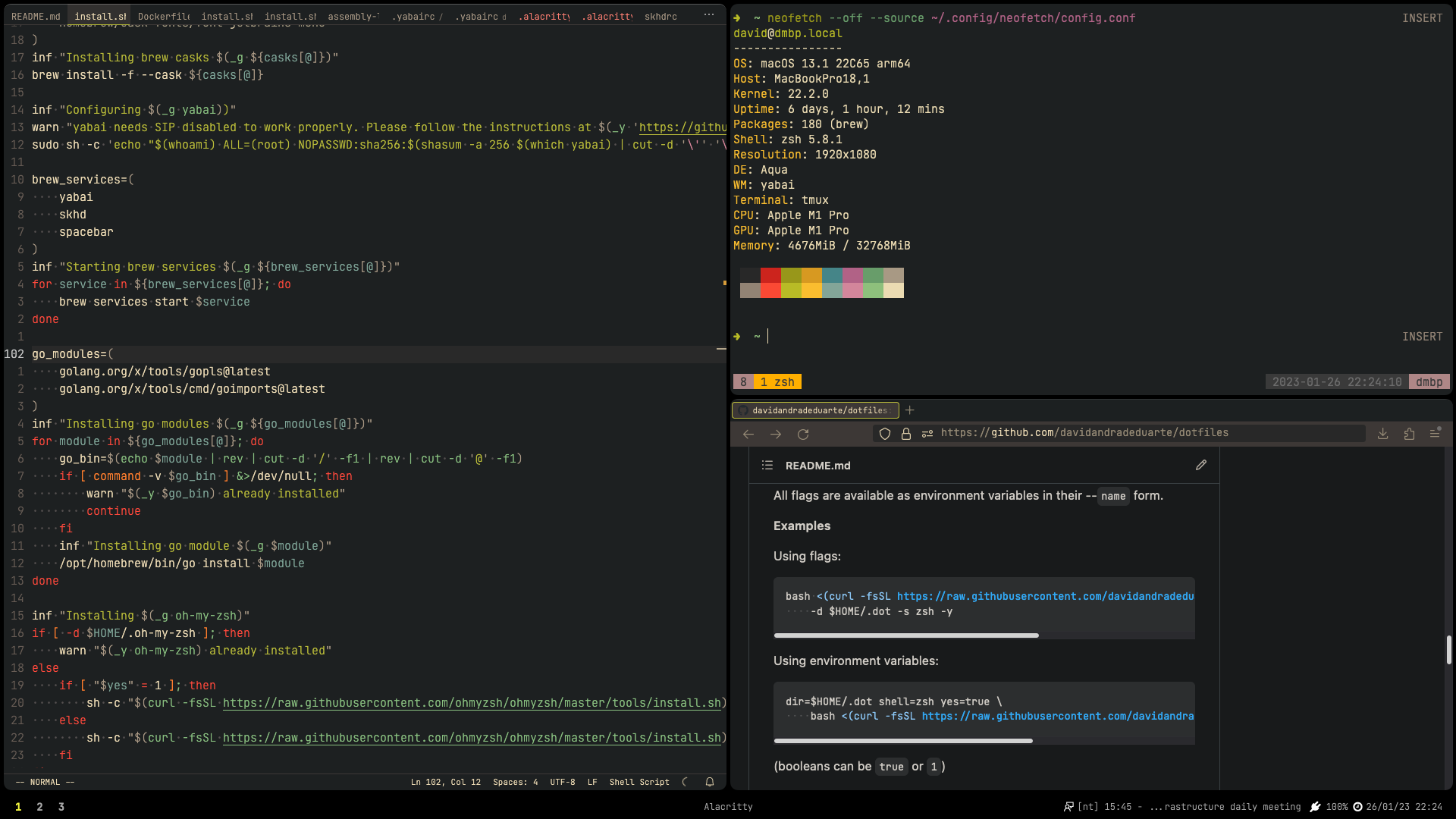Click the raw.githubusercontent link in env variables example
The height and width of the screenshot is (819, 1456).
pos(1058,716)
